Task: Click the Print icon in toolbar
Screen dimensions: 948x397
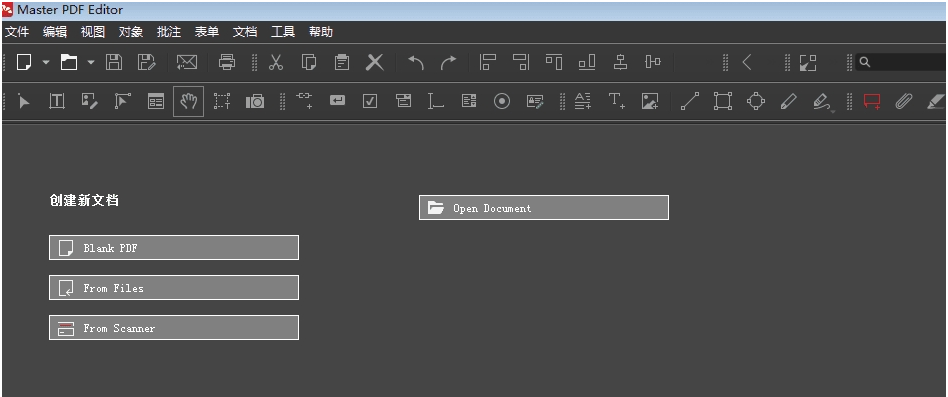Action: click(227, 62)
